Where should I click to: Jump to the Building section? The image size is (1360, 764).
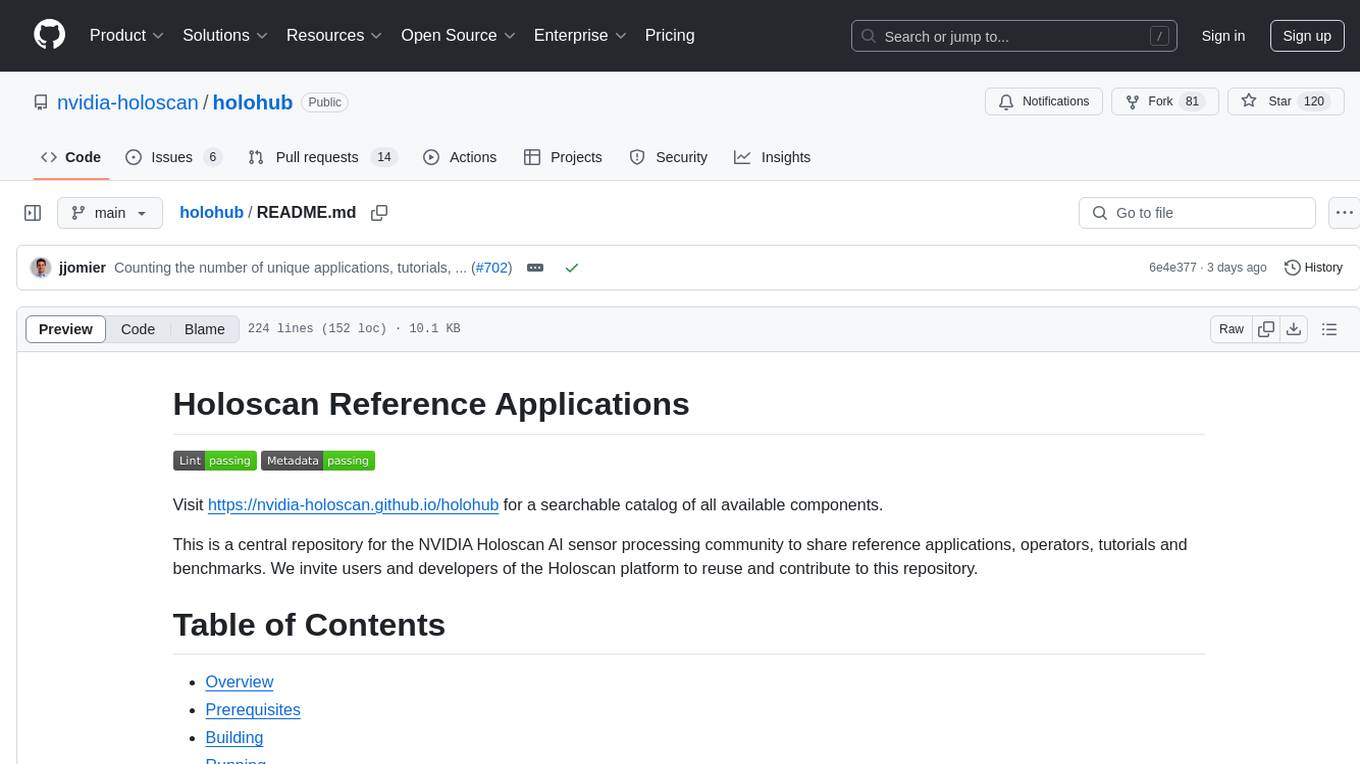(234, 738)
